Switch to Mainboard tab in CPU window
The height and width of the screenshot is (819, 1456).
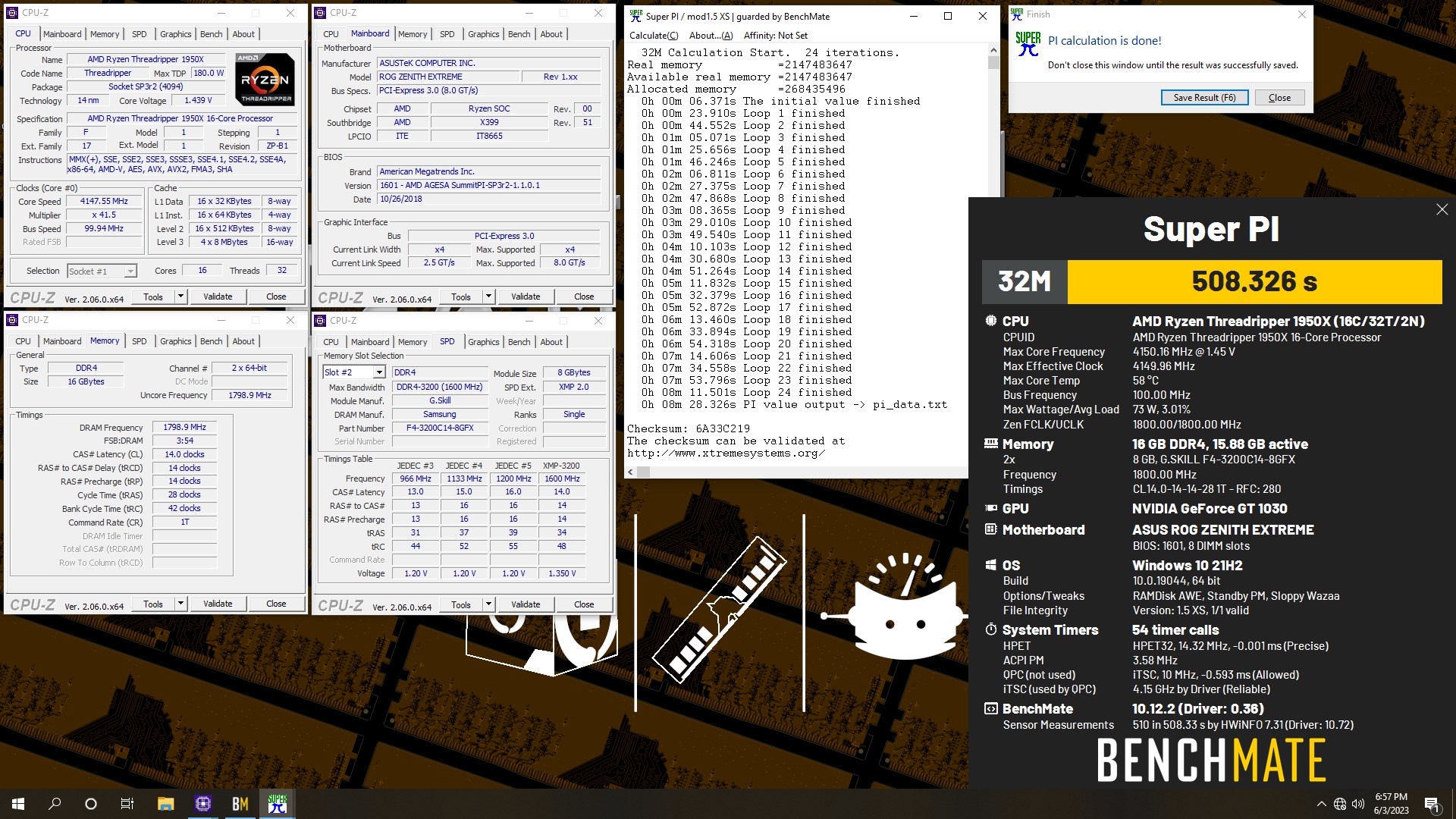pyautogui.click(x=62, y=34)
